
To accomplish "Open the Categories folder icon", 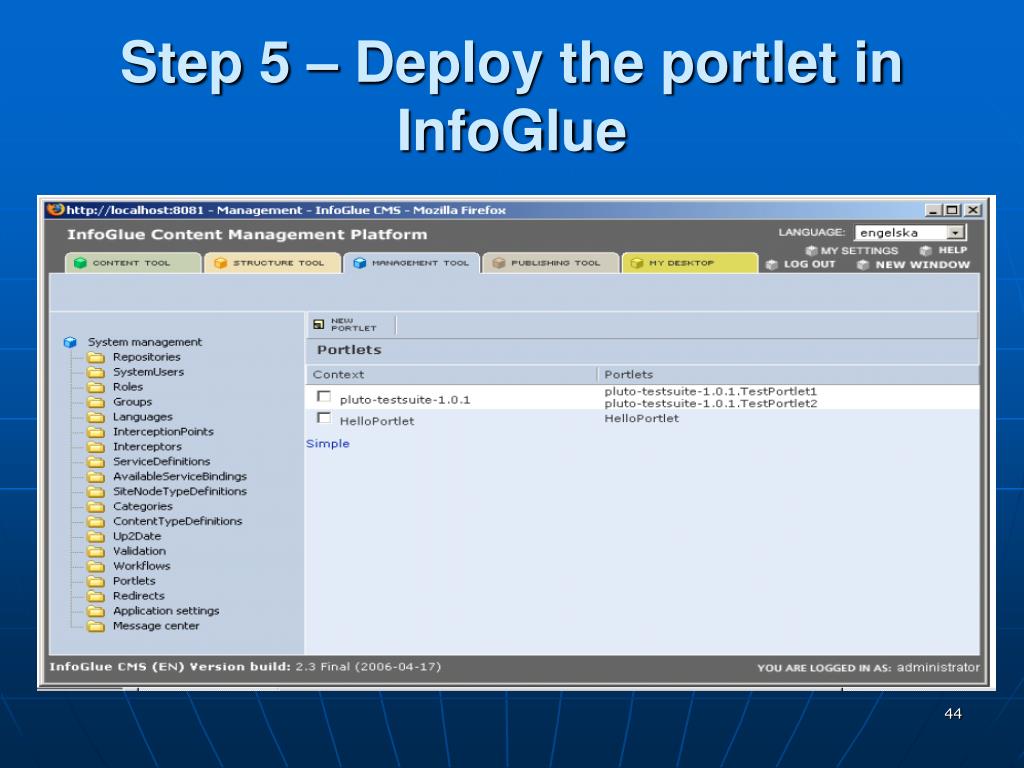I will point(96,507).
